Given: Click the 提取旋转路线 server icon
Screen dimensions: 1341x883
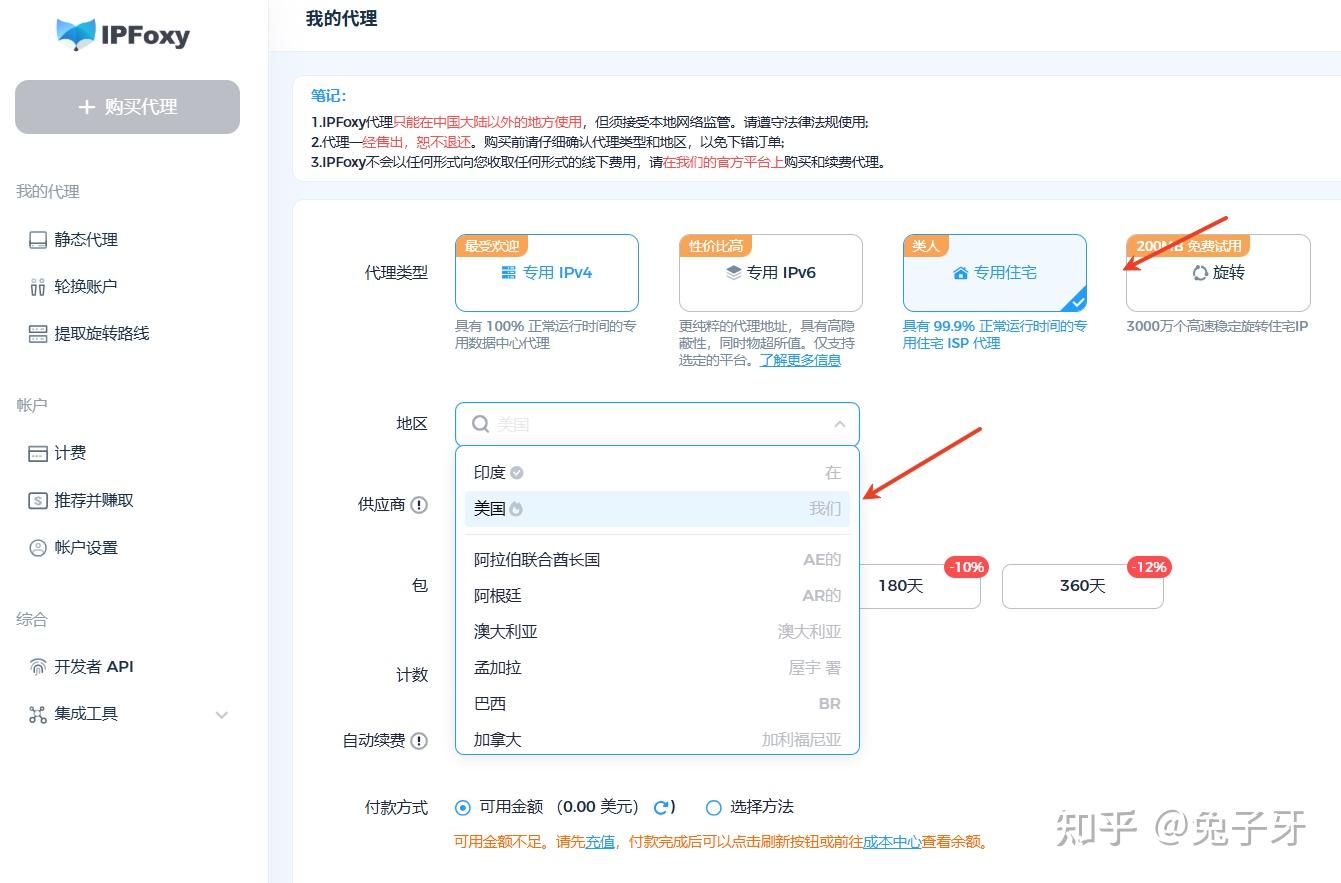Looking at the screenshot, I should click(x=38, y=334).
